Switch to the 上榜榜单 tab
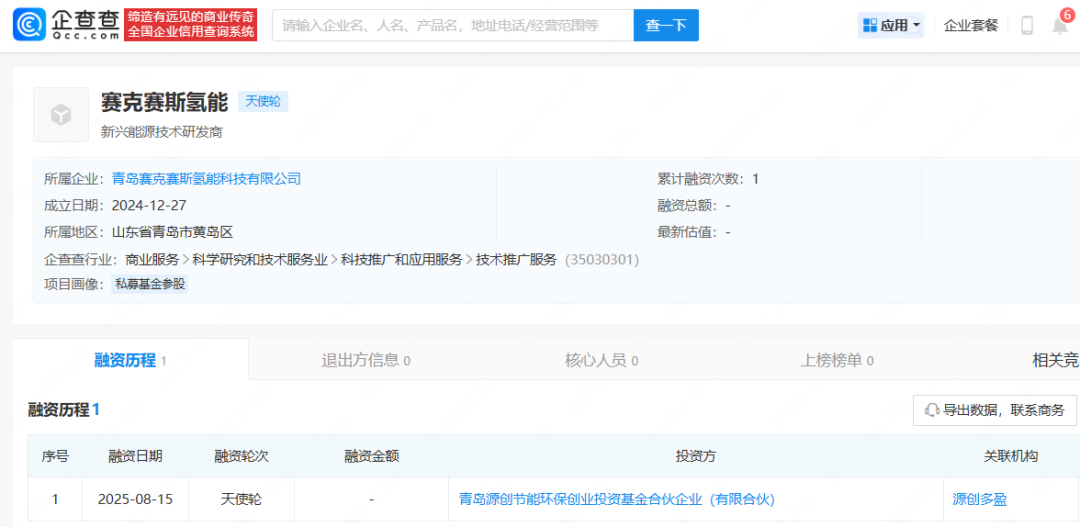 [837, 360]
